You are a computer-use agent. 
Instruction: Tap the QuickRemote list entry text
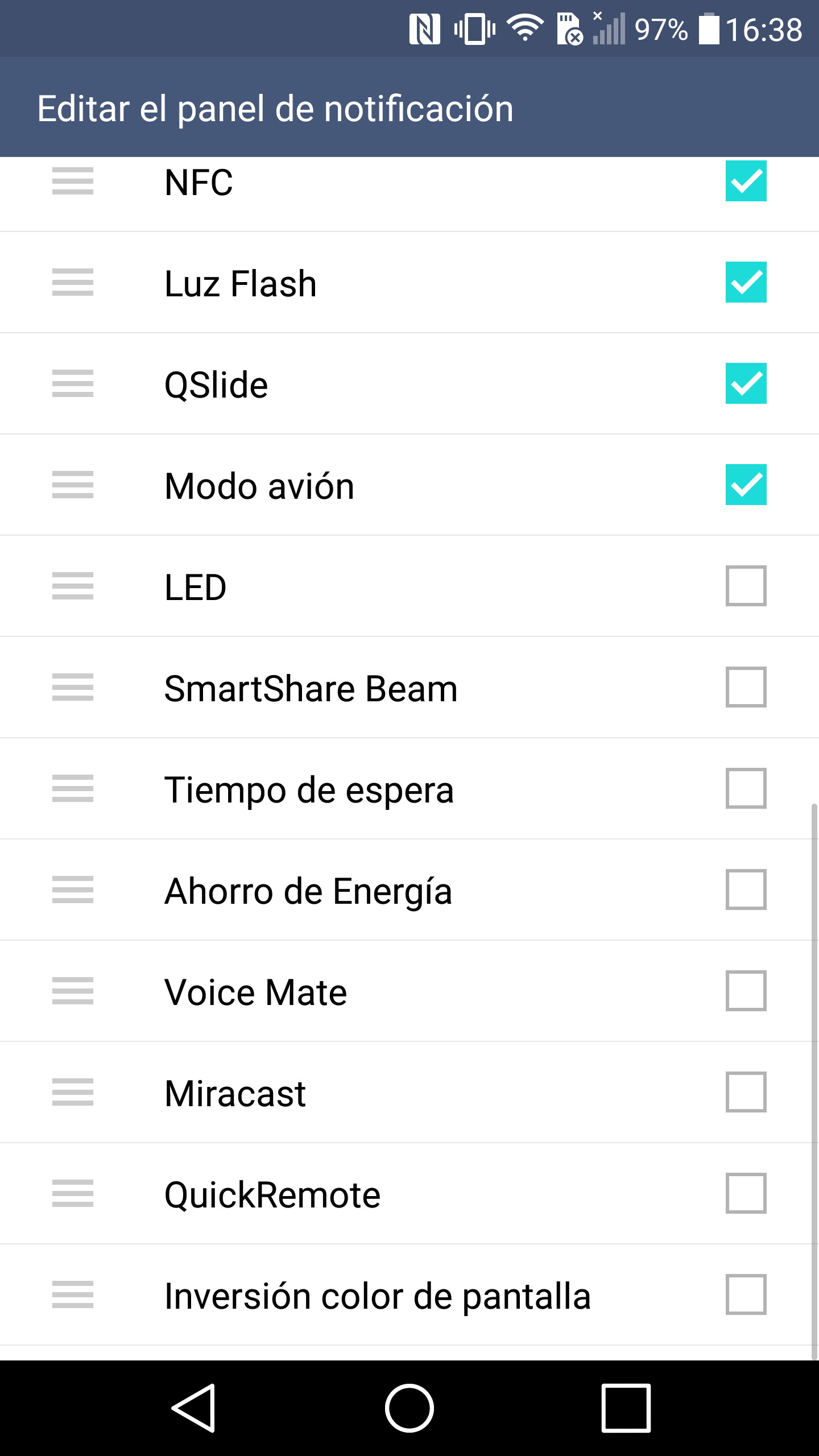(x=272, y=1195)
